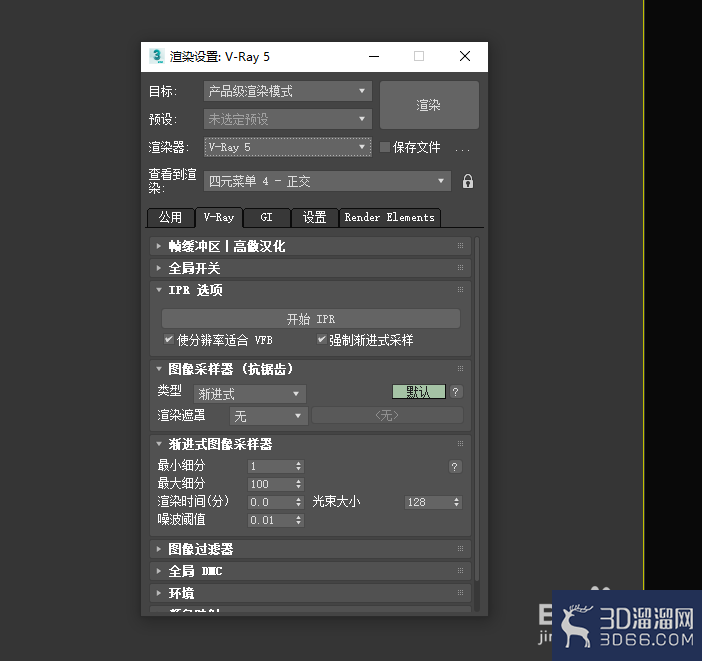Open the 预设 preset dropdown
The width and height of the screenshot is (702, 661).
pyautogui.click(x=287, y=119)
